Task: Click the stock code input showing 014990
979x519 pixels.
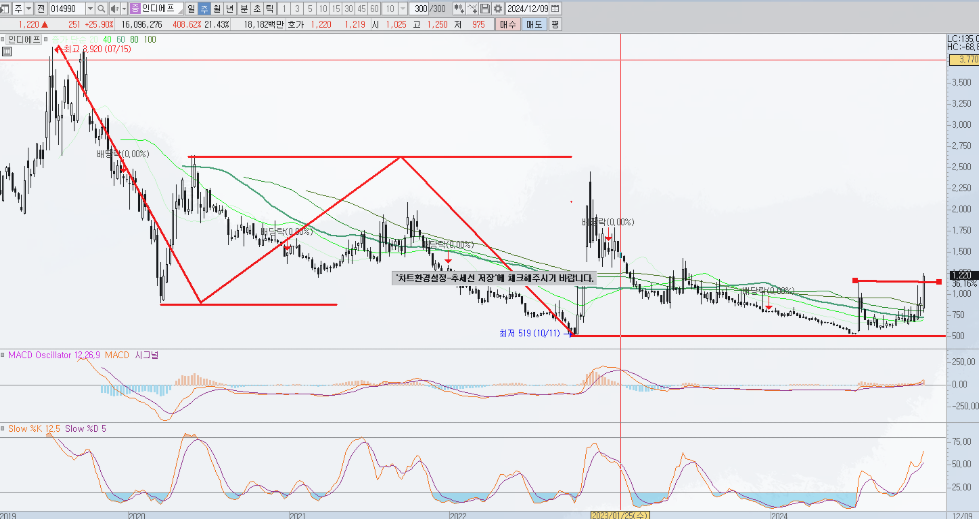Action: (67, 9)
